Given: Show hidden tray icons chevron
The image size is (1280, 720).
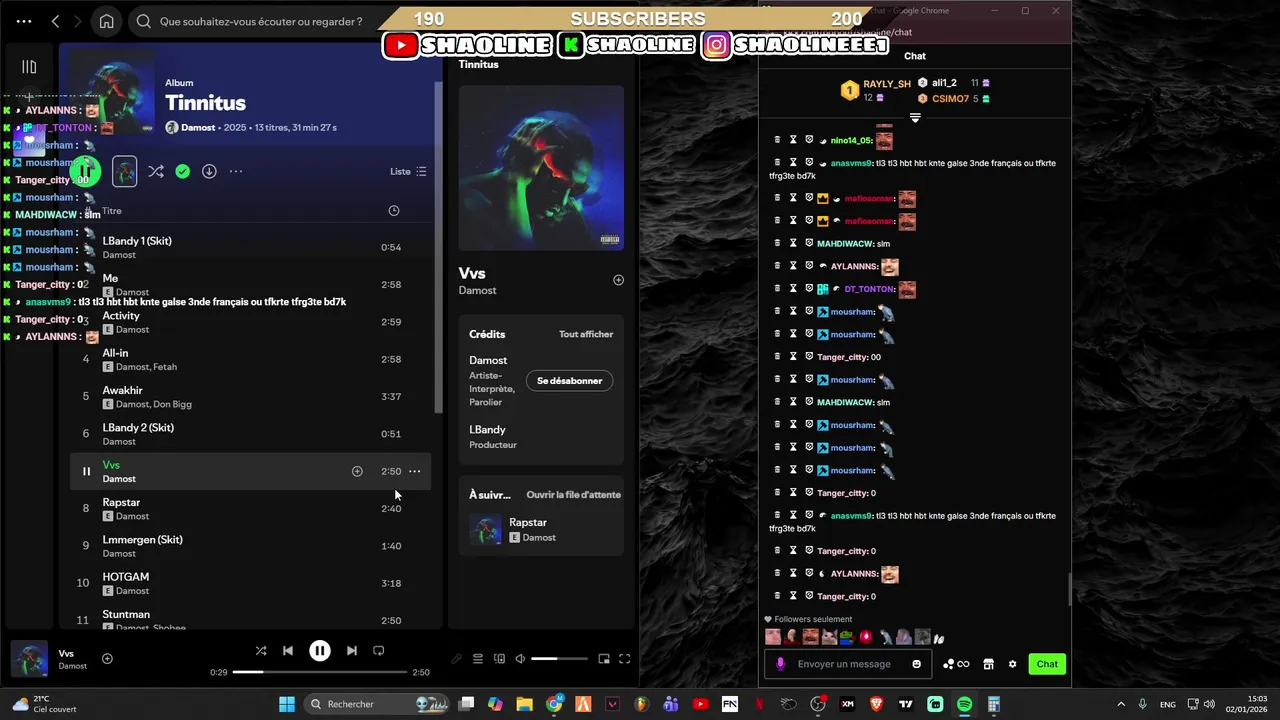Looking at the screenshot, I should tap(1120, 704).
